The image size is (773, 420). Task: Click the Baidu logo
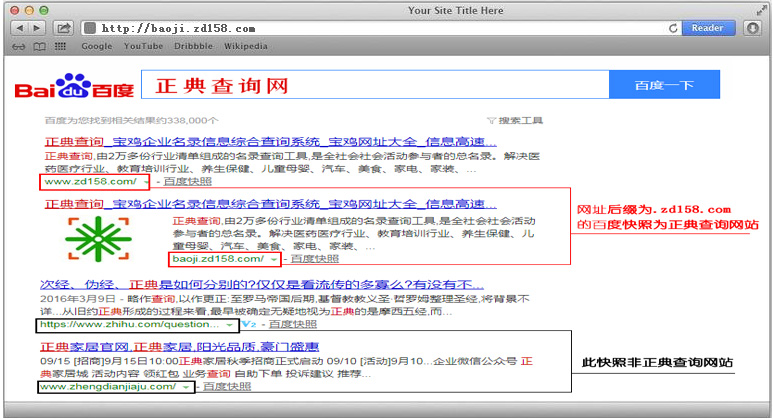coord(74,86)
